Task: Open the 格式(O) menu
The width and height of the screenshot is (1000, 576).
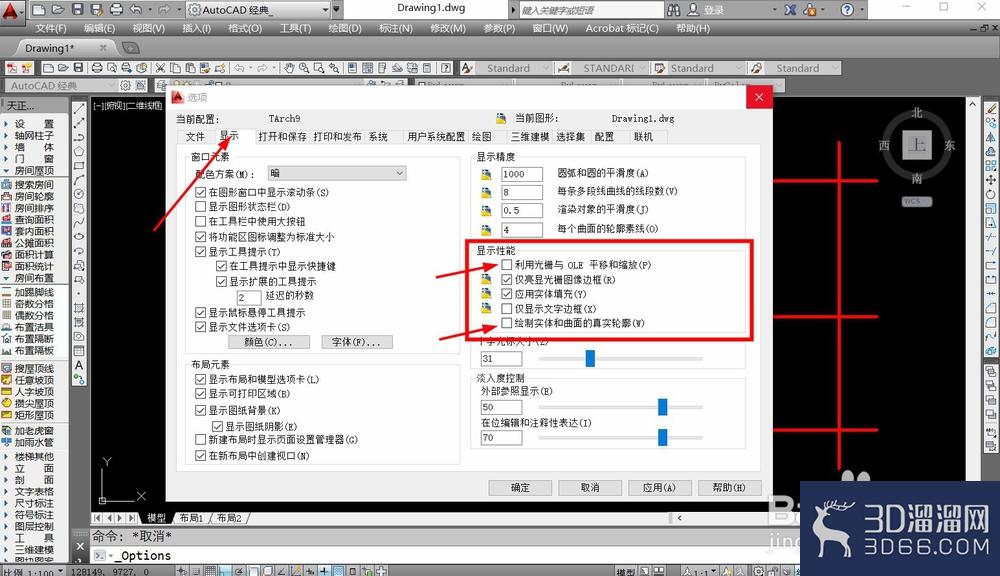Action: click(245, 28)
